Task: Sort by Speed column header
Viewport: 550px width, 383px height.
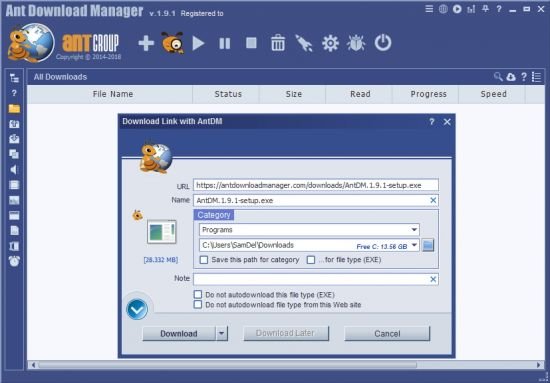Action: pos(493,94)
